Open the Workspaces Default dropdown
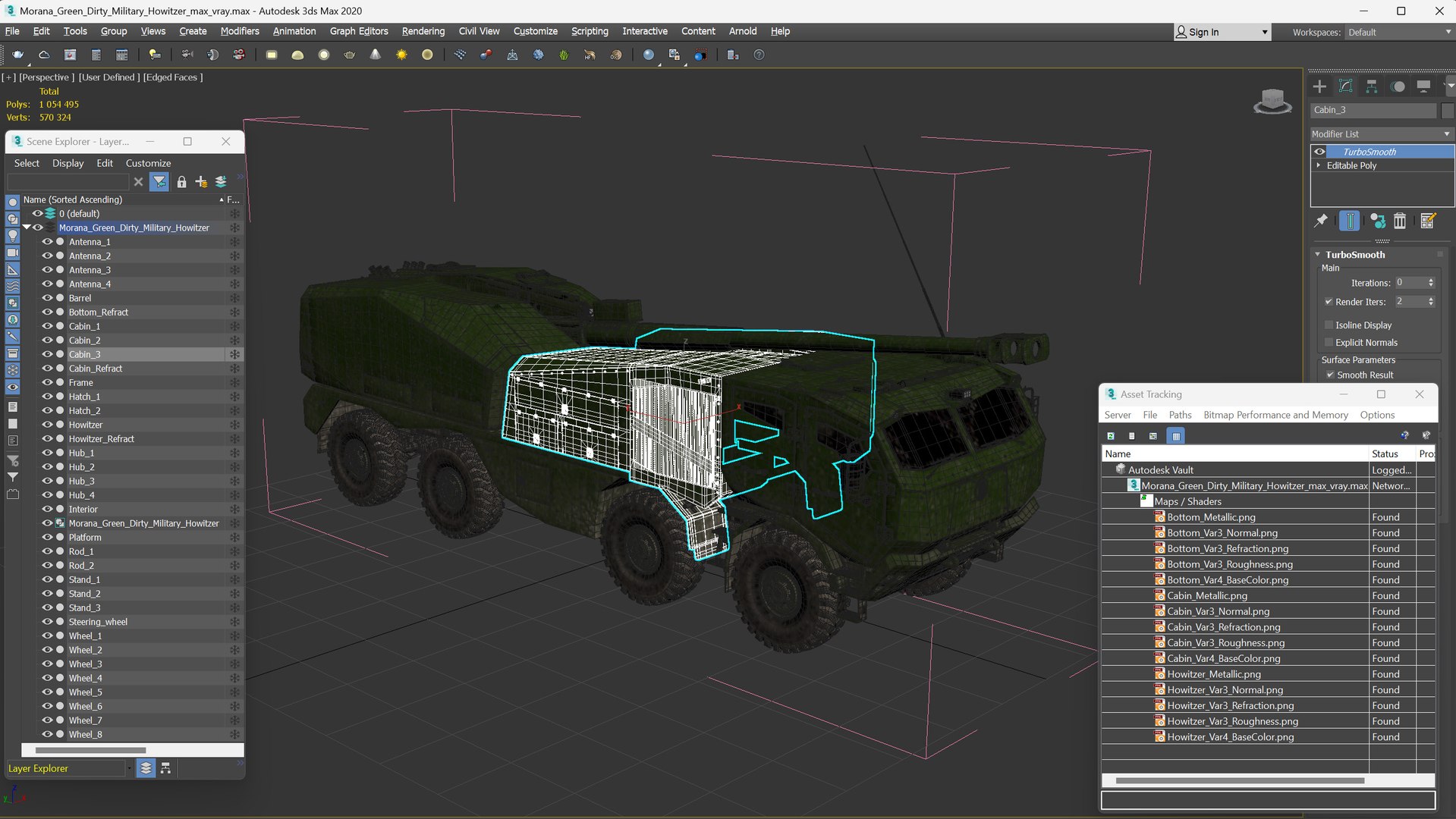Screen dimensions: 1456x819 (1399, 32)
